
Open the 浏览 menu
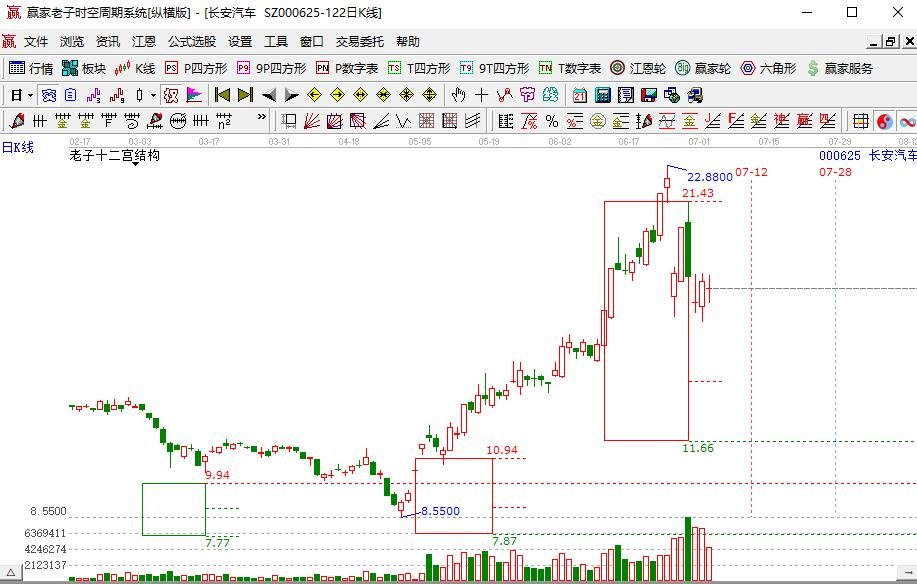[71, 42]
